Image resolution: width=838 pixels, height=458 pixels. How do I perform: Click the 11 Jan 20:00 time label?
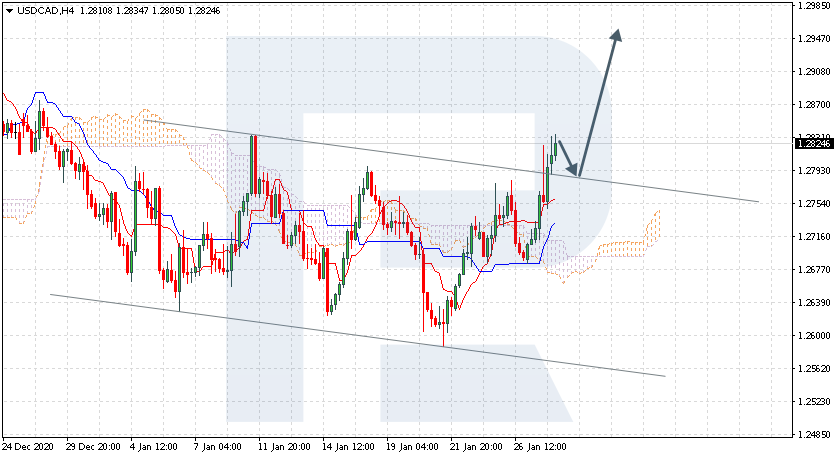coord(283,446)
